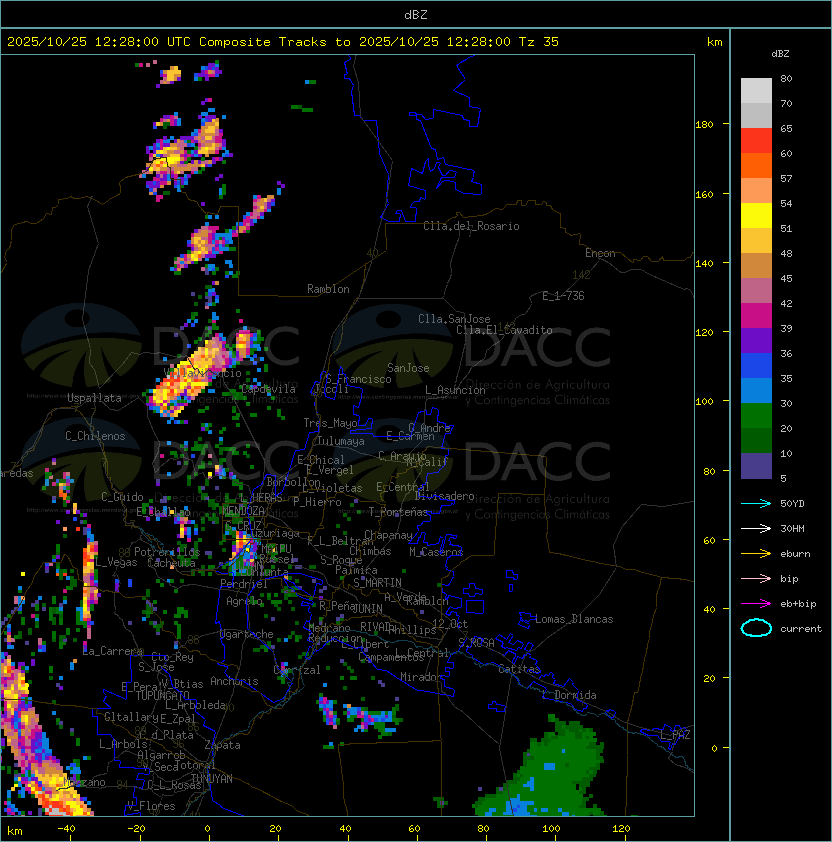Click the 'current' legend label

point(801,629)
